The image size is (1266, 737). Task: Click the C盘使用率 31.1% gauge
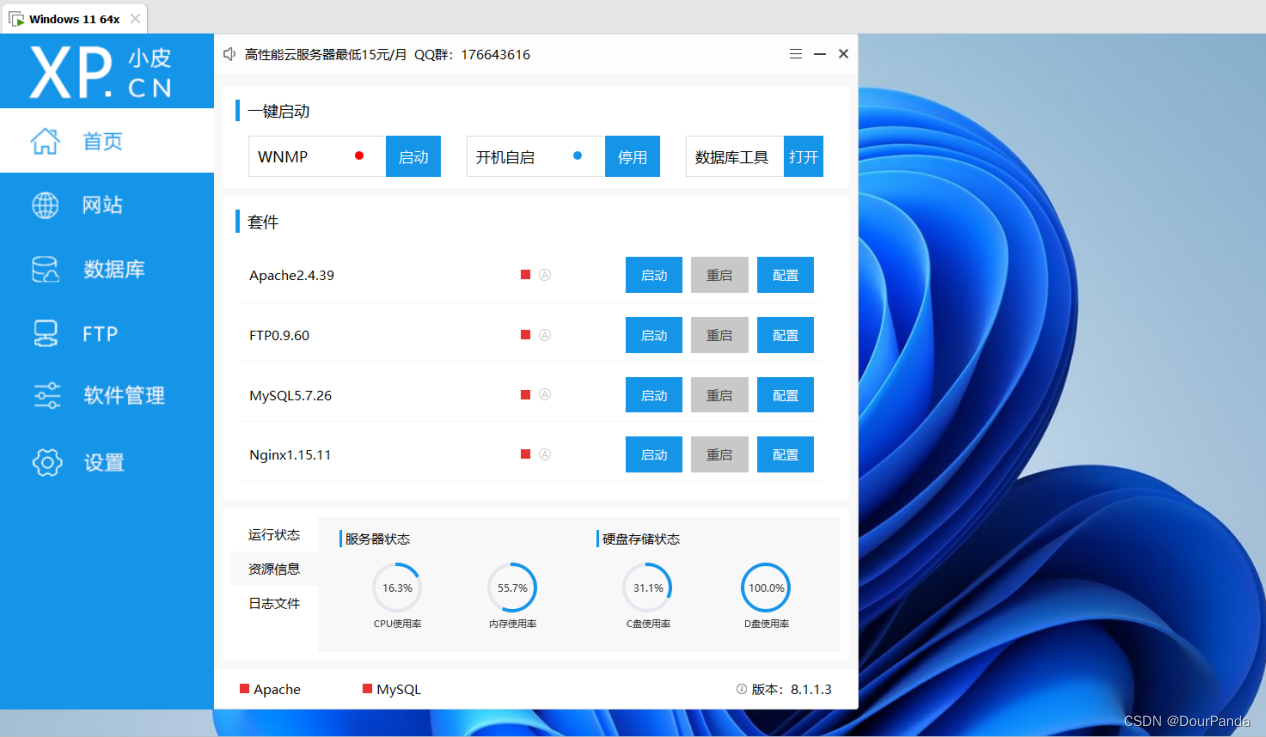pyautogui.click(x=648, y=588)
